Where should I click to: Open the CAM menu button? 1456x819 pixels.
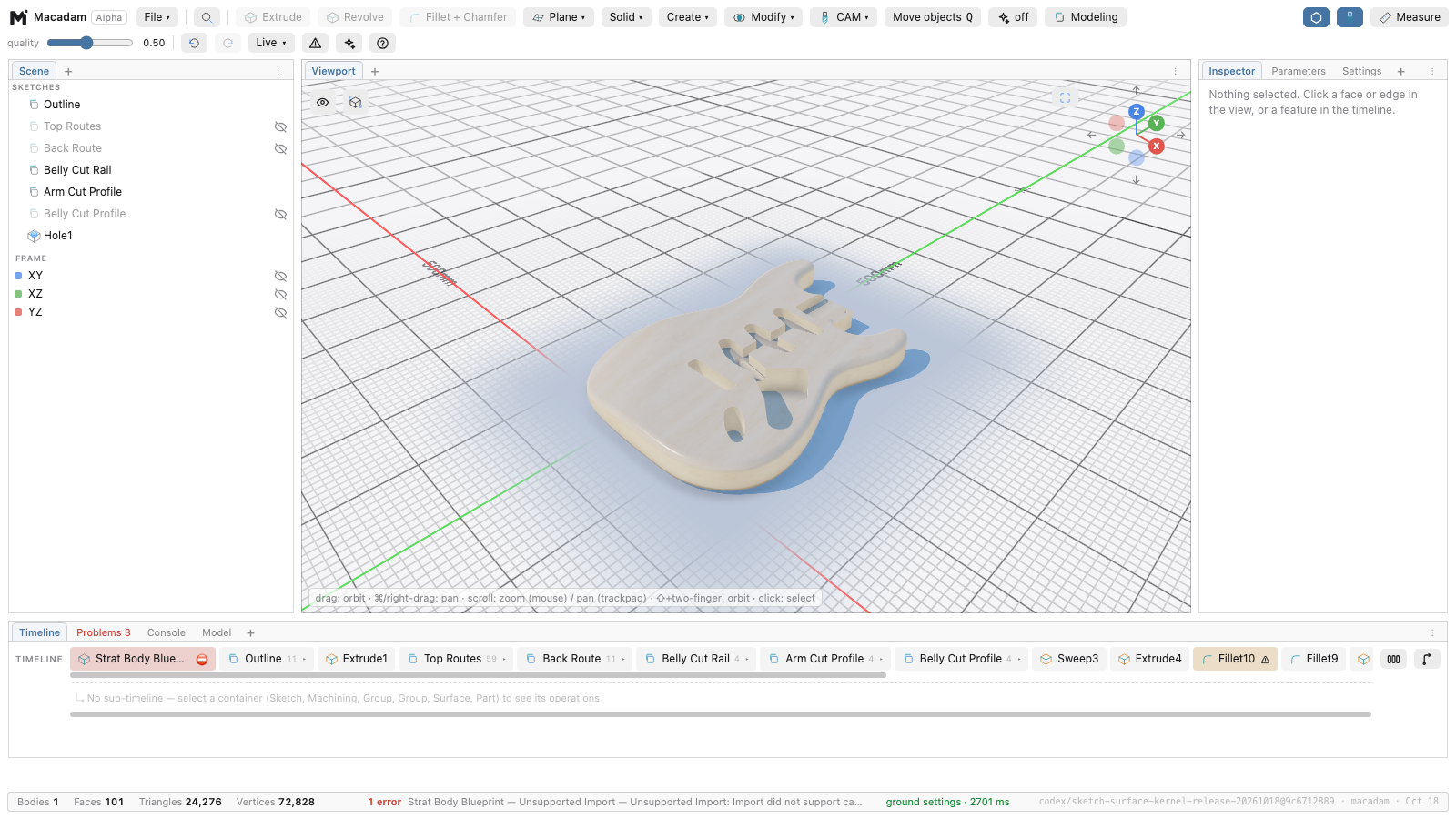[x=844, y=17]
